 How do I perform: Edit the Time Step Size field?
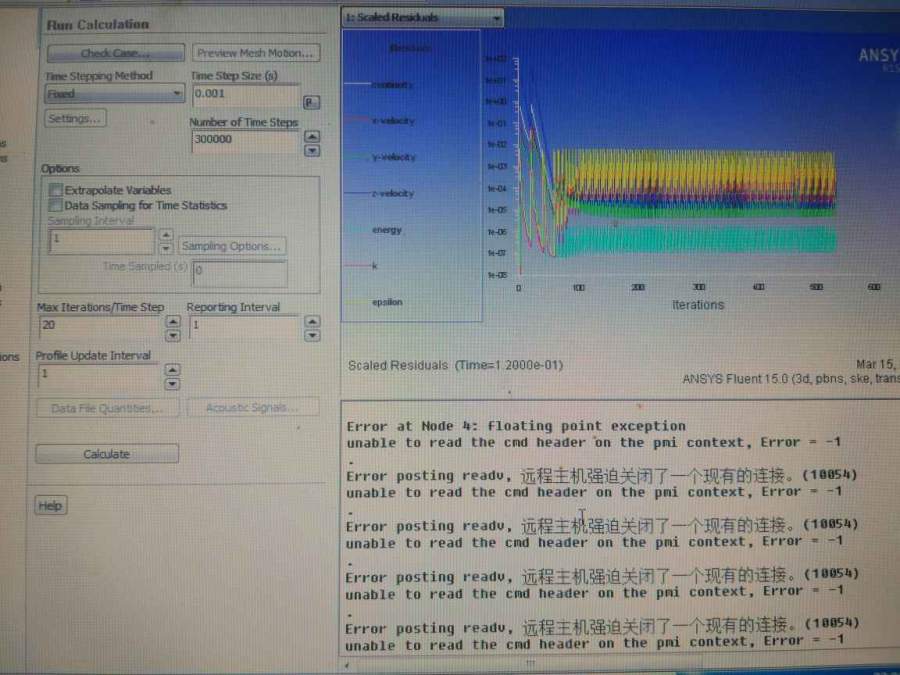246,94
